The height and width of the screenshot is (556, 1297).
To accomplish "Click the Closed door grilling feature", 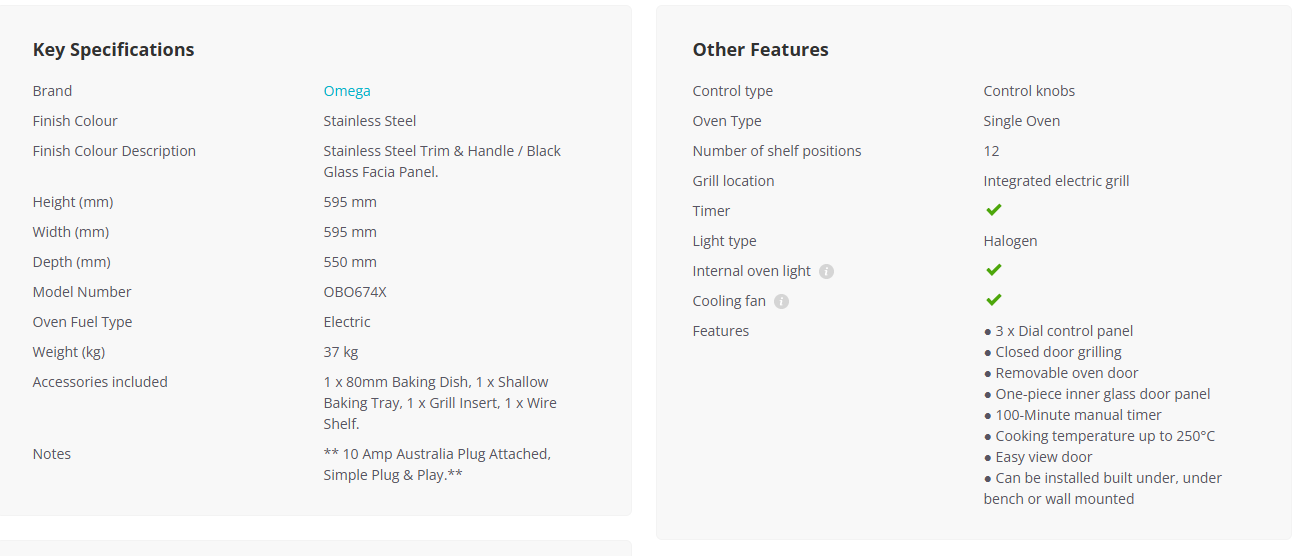I will [1053, 352].
